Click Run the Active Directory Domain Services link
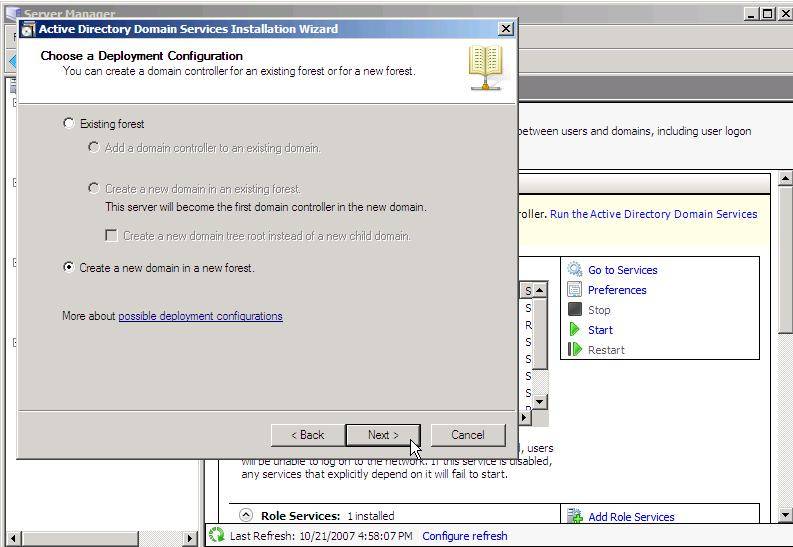Image resolution: width=793 pixels, height=547 pixels. [653, 214]
